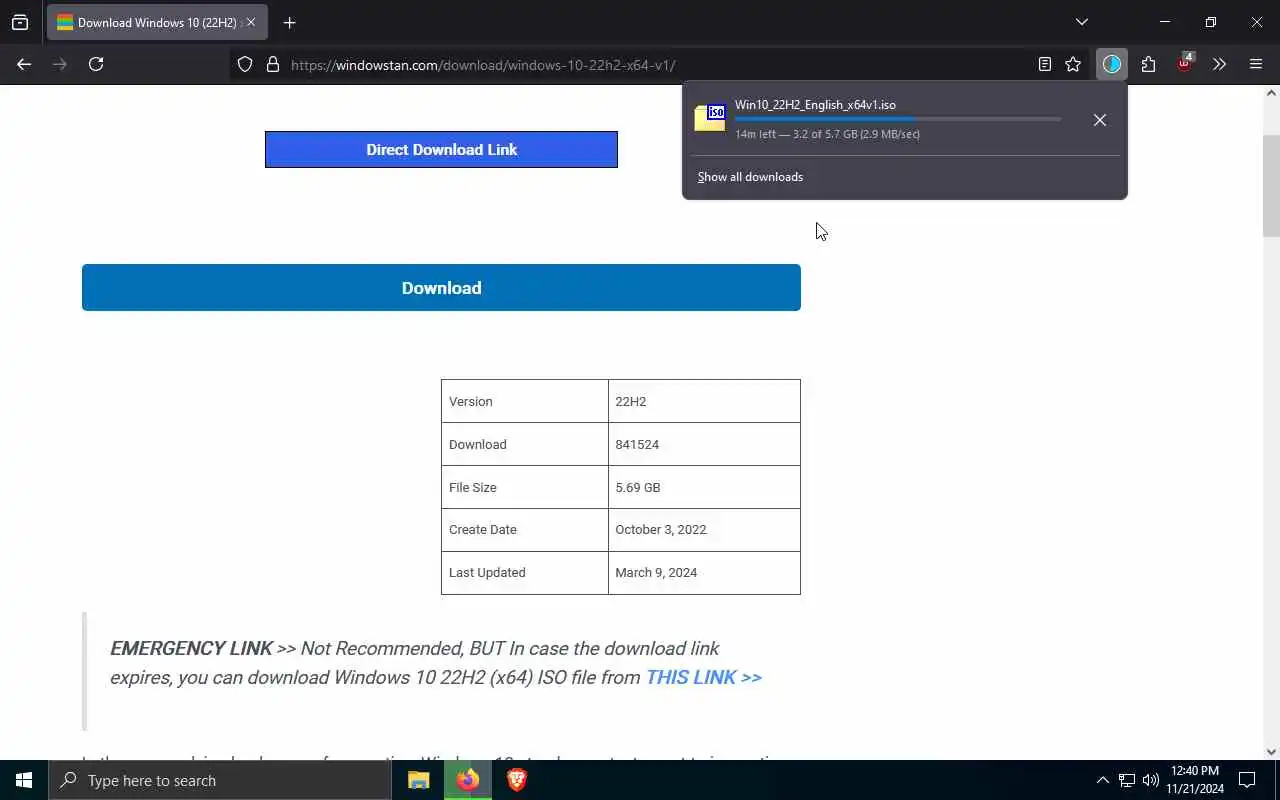1280x800 pixels.
Task: Click the download progress bar
Action: coord(897,119)
